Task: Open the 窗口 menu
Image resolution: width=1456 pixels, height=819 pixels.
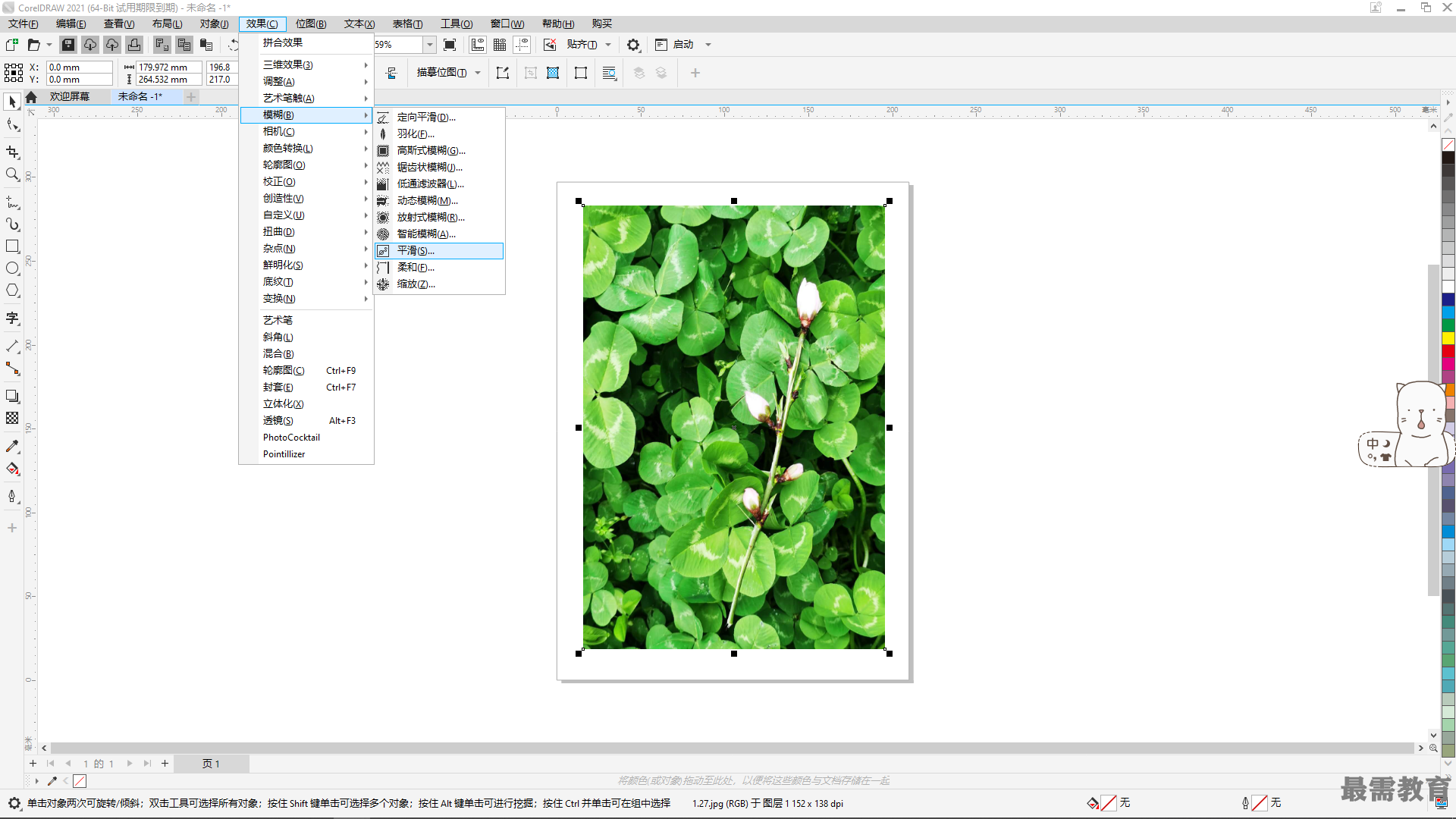Action: [x=507, y=24]
